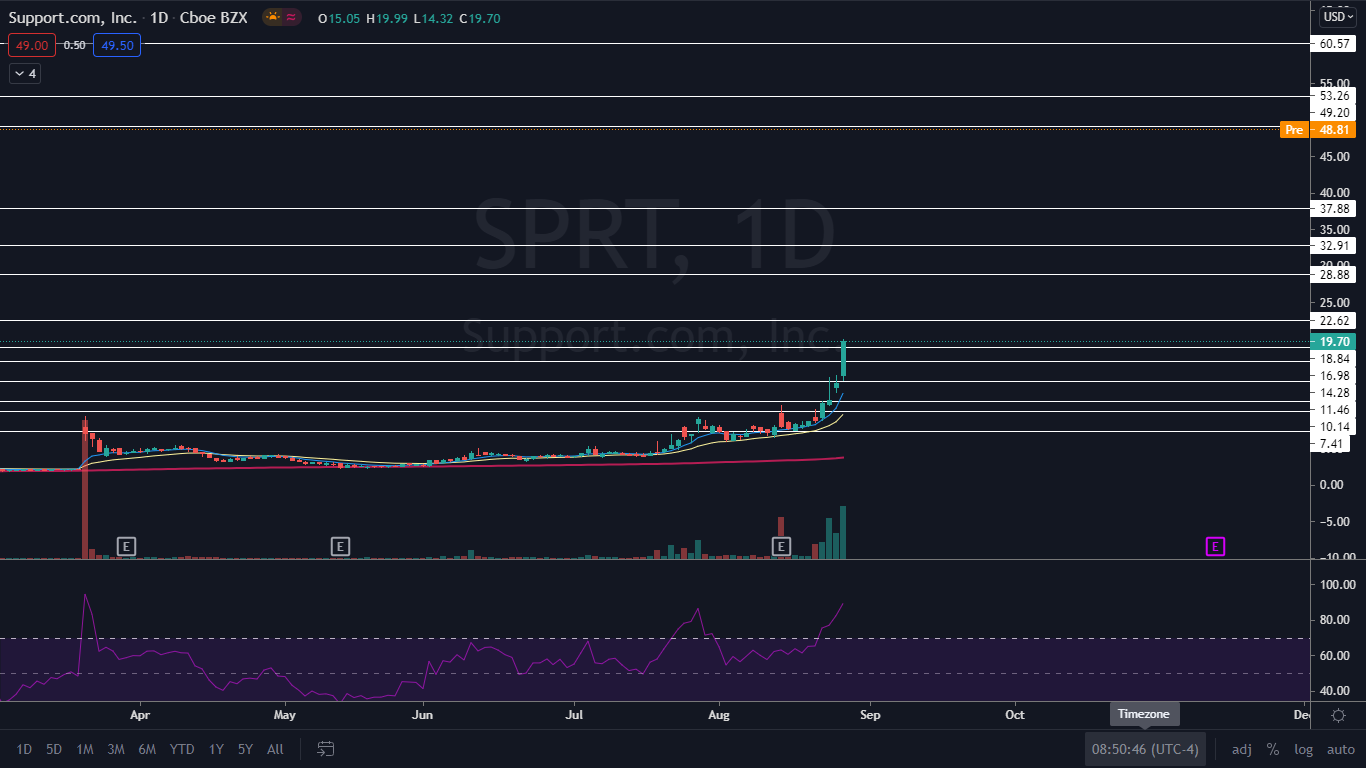
Task: Click the Sep label on the time axis
Action: point(869,715)
